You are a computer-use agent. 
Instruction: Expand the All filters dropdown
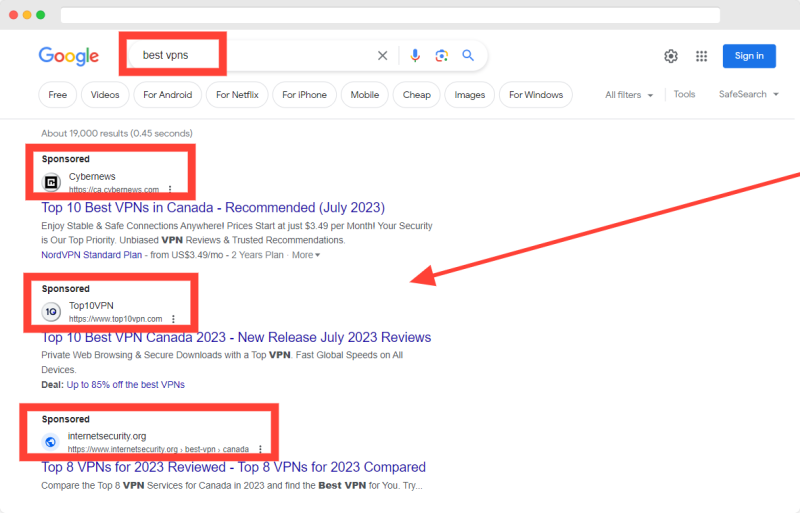pos(629,95)
